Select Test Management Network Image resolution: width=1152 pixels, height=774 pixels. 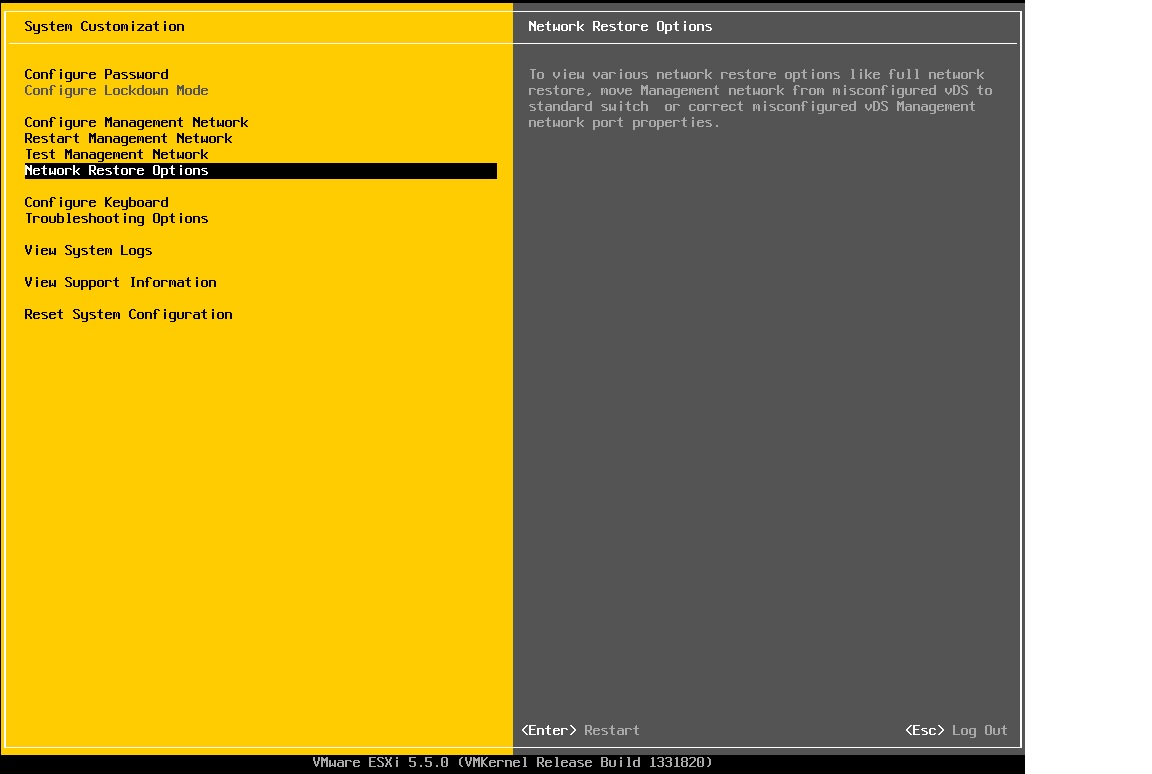pos(116,155)
